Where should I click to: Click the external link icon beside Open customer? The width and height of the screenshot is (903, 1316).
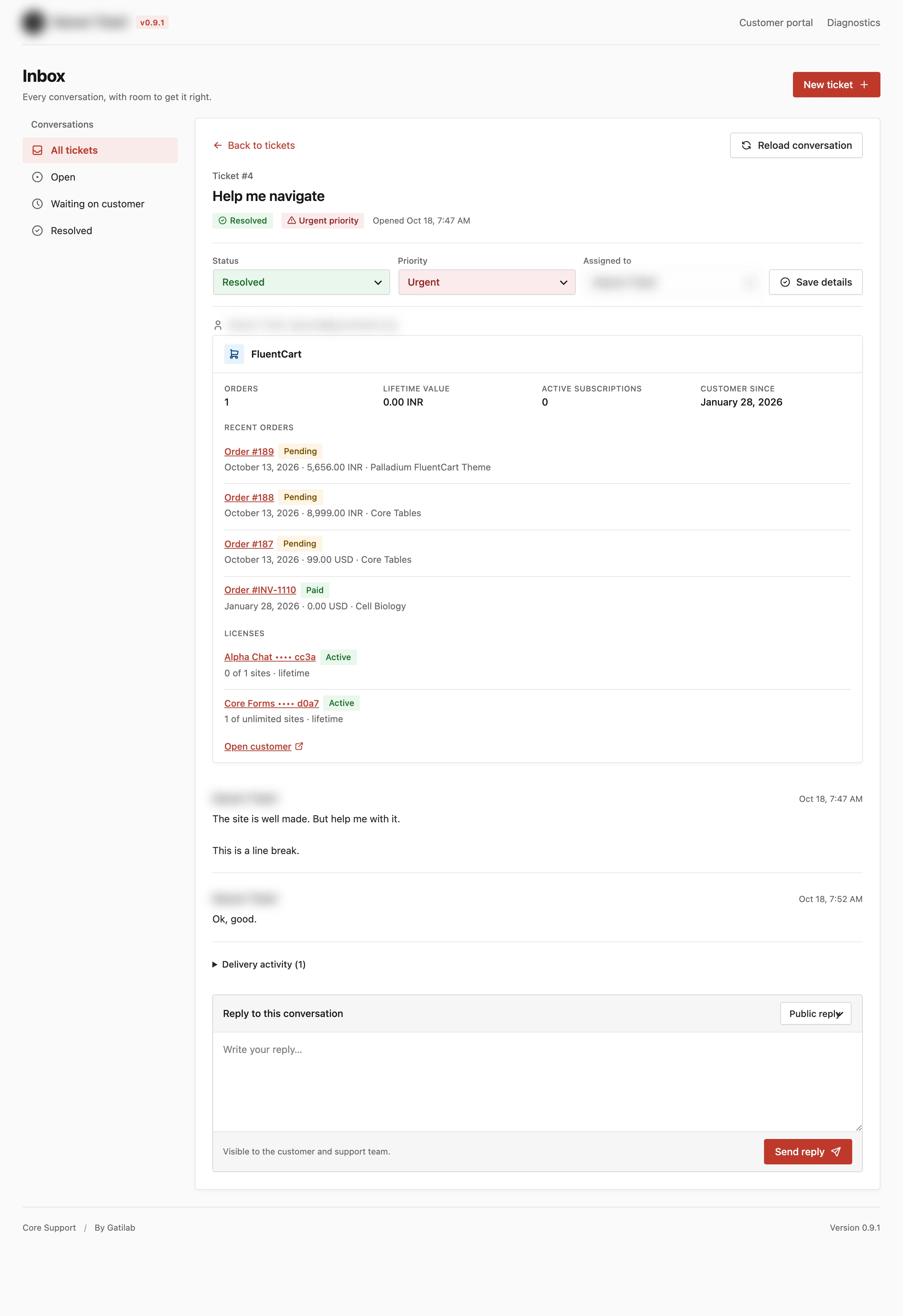pyautogui.click(x=300, y=747)
